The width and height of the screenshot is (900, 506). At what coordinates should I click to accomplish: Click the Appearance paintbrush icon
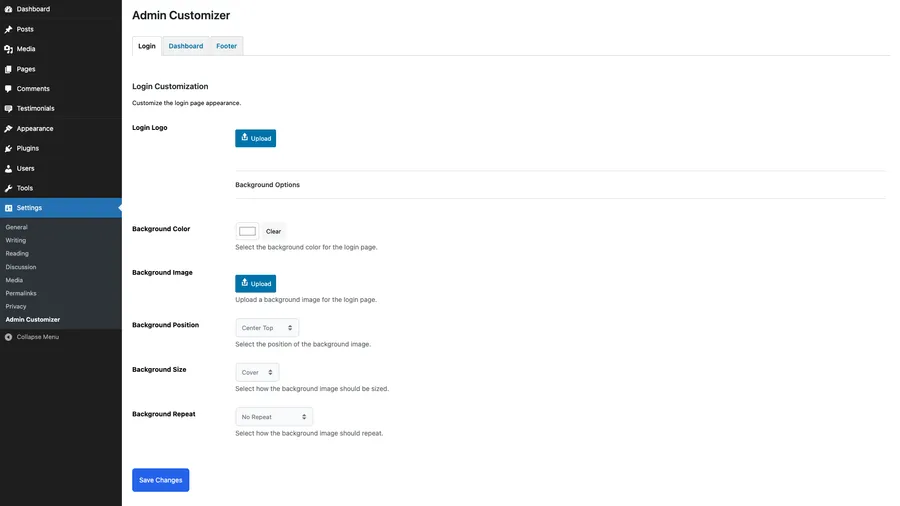click(9, 129)
